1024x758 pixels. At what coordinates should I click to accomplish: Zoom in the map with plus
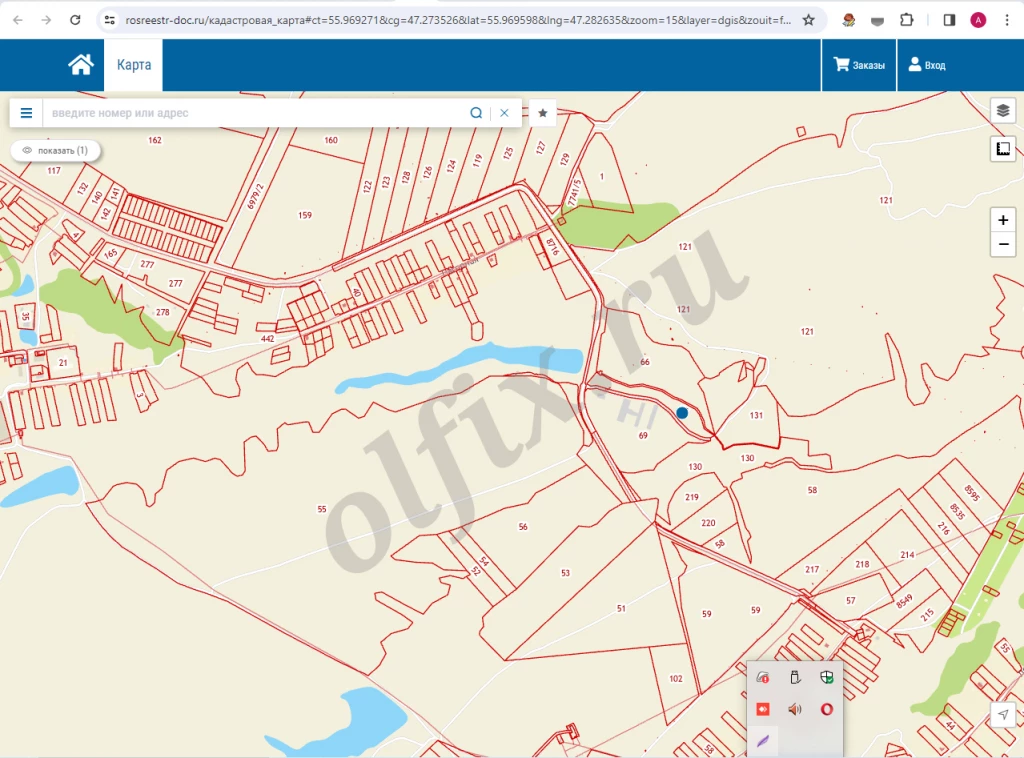coord(1003,220)
